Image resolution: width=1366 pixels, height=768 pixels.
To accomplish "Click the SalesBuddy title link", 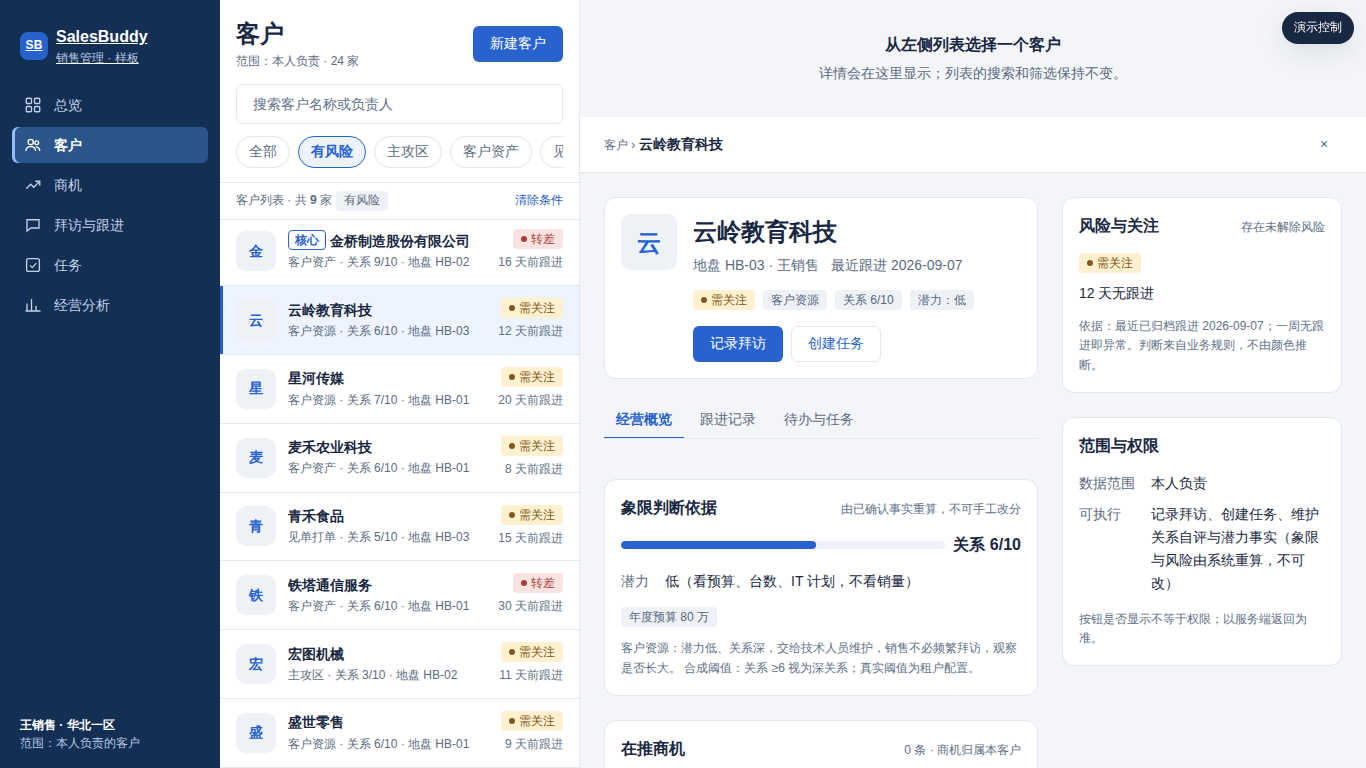I will coord(102,37).
